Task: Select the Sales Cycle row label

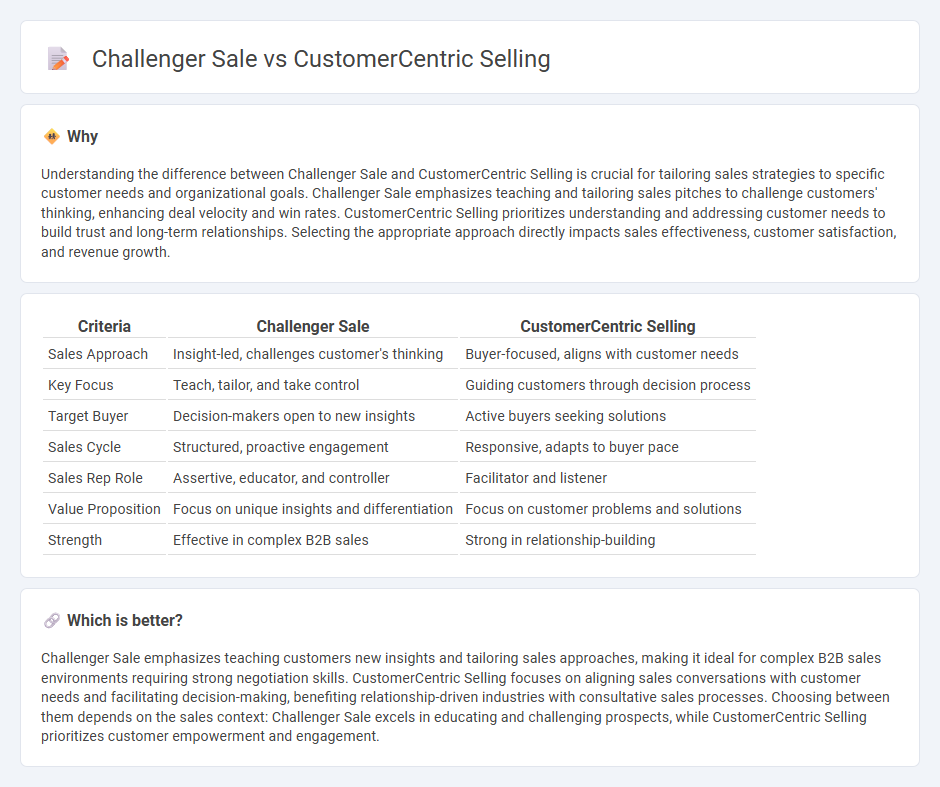Action: (x=85, y=447)
